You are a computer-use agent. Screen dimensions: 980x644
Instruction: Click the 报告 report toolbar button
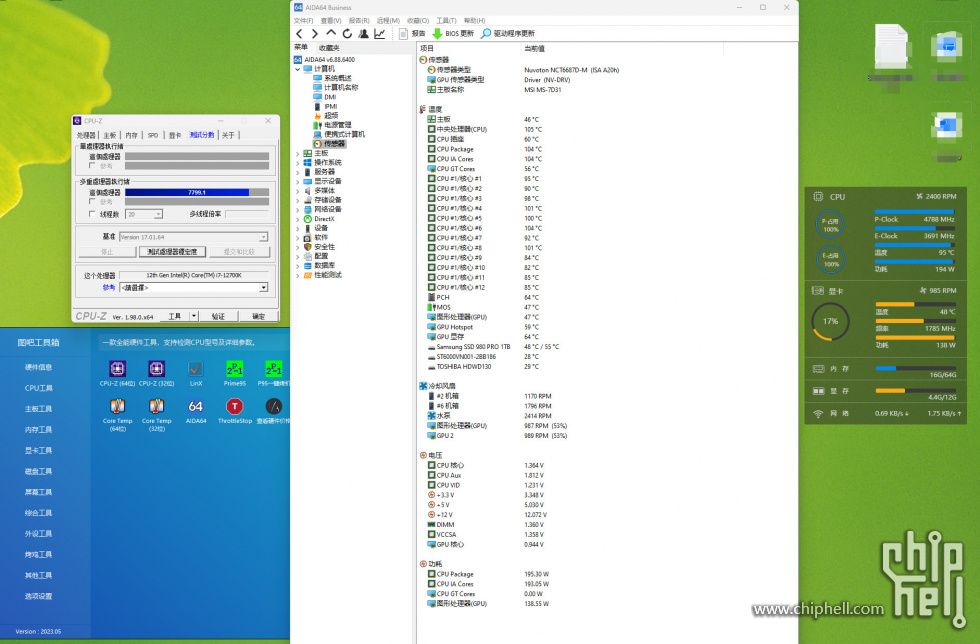point(412,34)
